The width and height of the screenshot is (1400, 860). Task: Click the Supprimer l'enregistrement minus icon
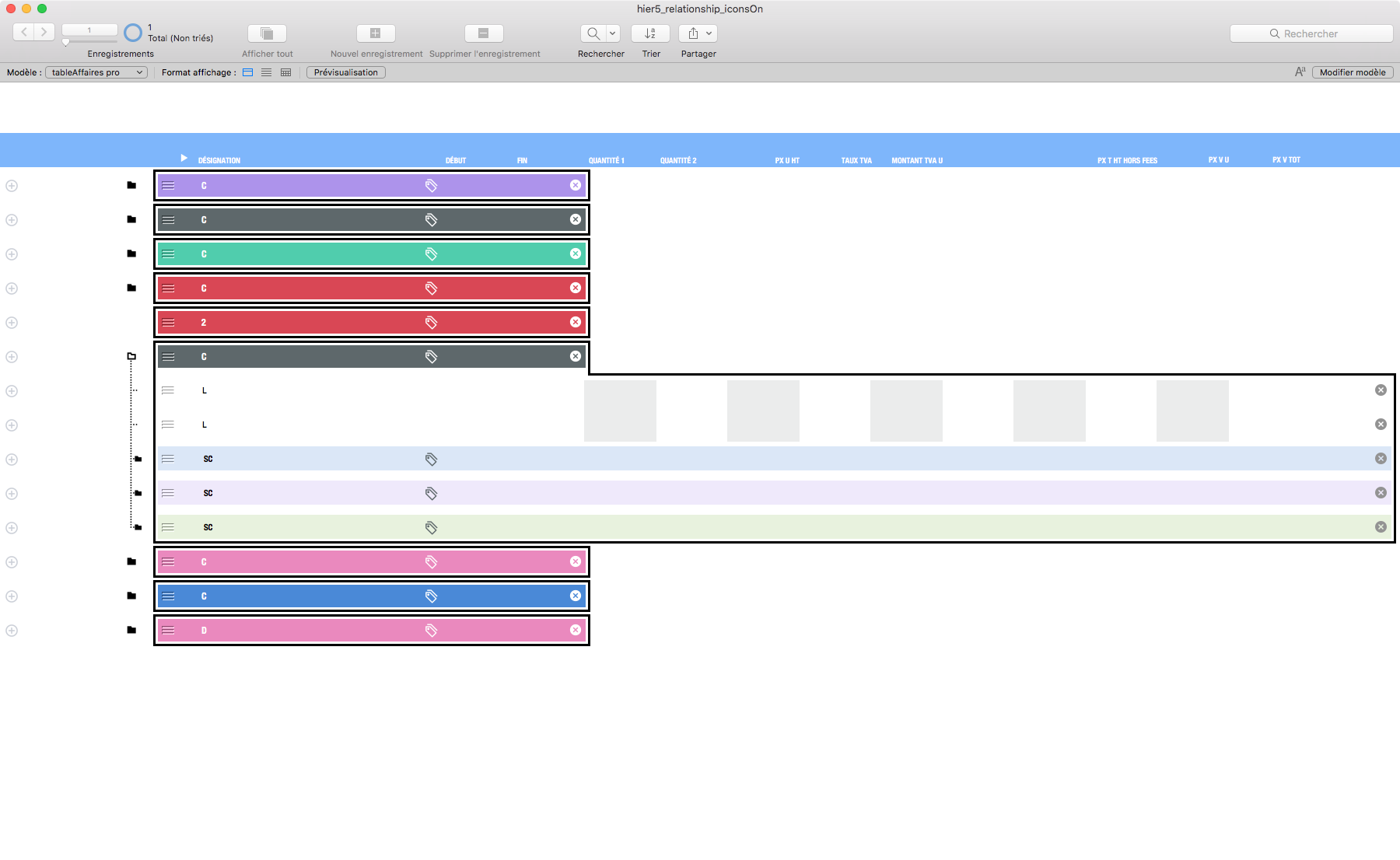tap(484, 33)
